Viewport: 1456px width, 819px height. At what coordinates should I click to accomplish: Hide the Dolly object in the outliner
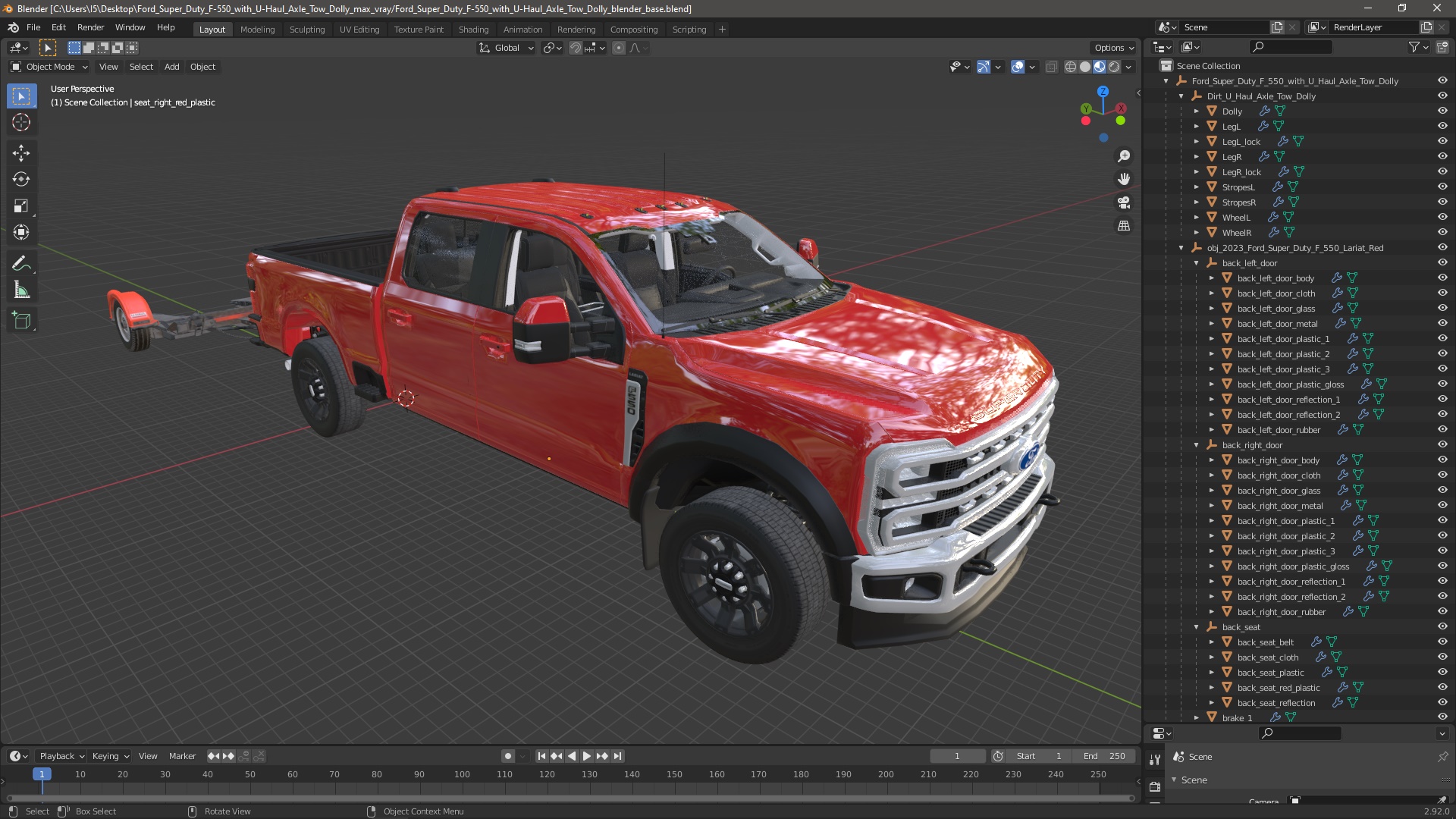tap(1442, 111)
